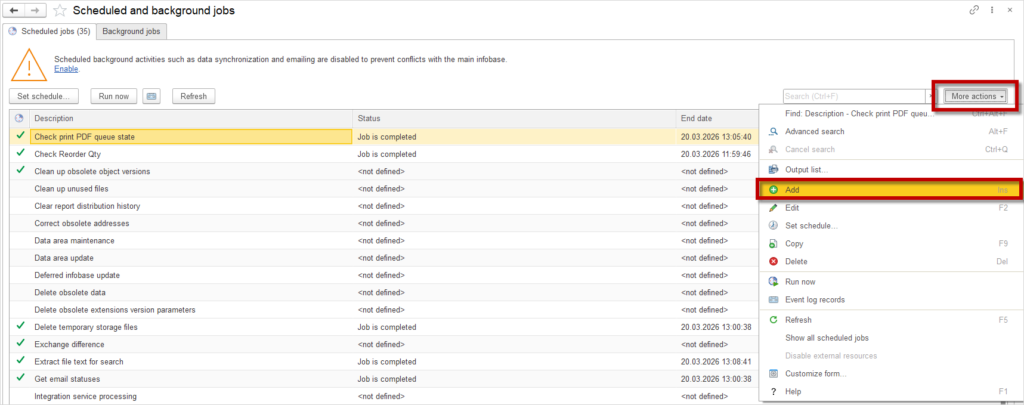
Task: Open the More actions dropdown
Action: point(977,96)
